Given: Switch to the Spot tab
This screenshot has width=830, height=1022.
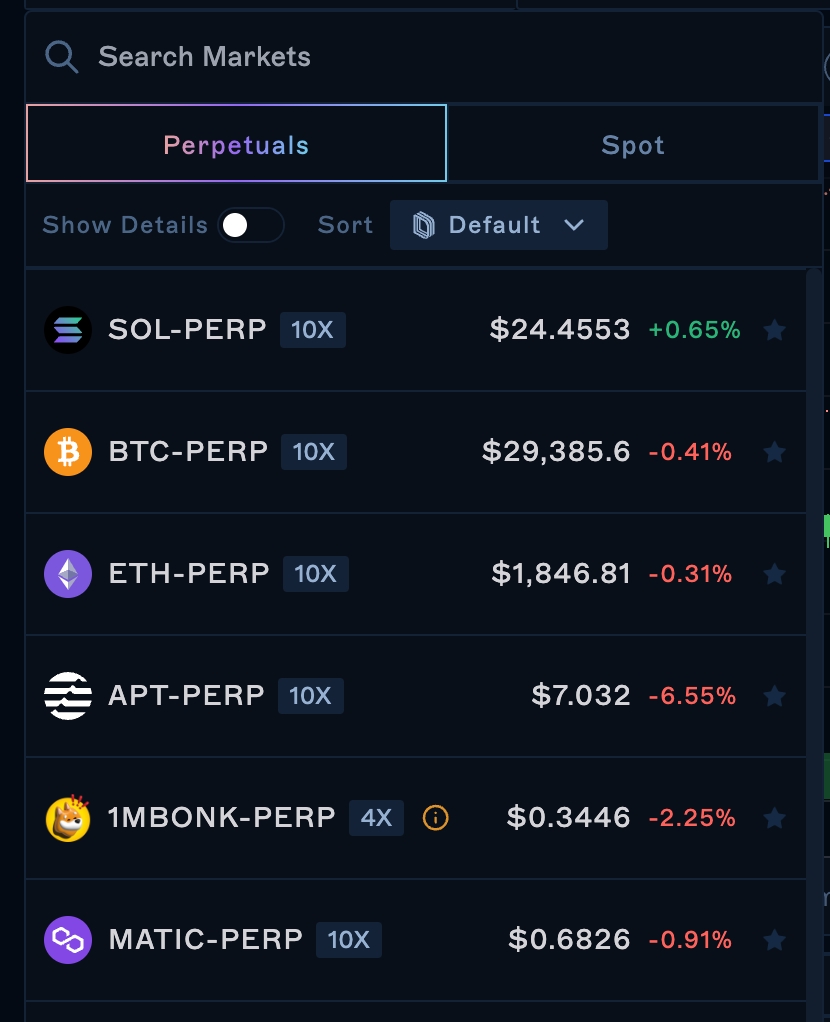Looking at the screenshot, I should point(633,145).
